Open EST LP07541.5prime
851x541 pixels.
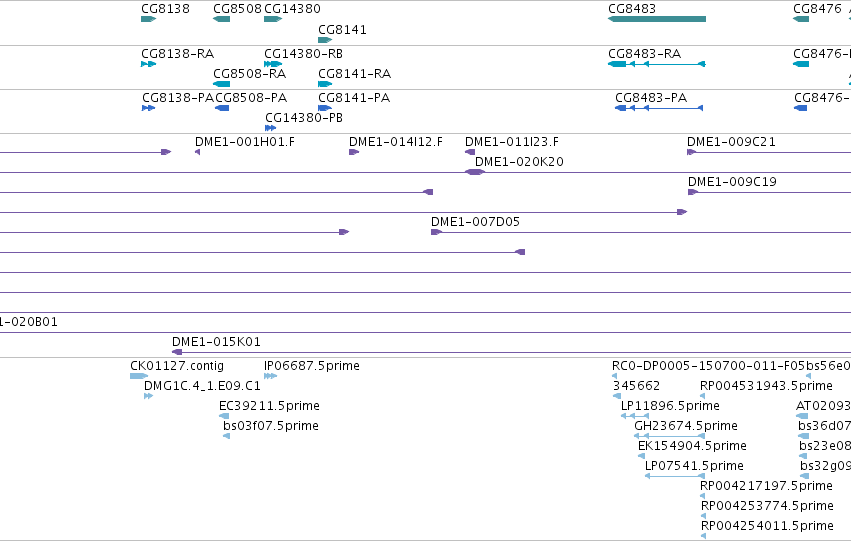(x=694, y=466)
